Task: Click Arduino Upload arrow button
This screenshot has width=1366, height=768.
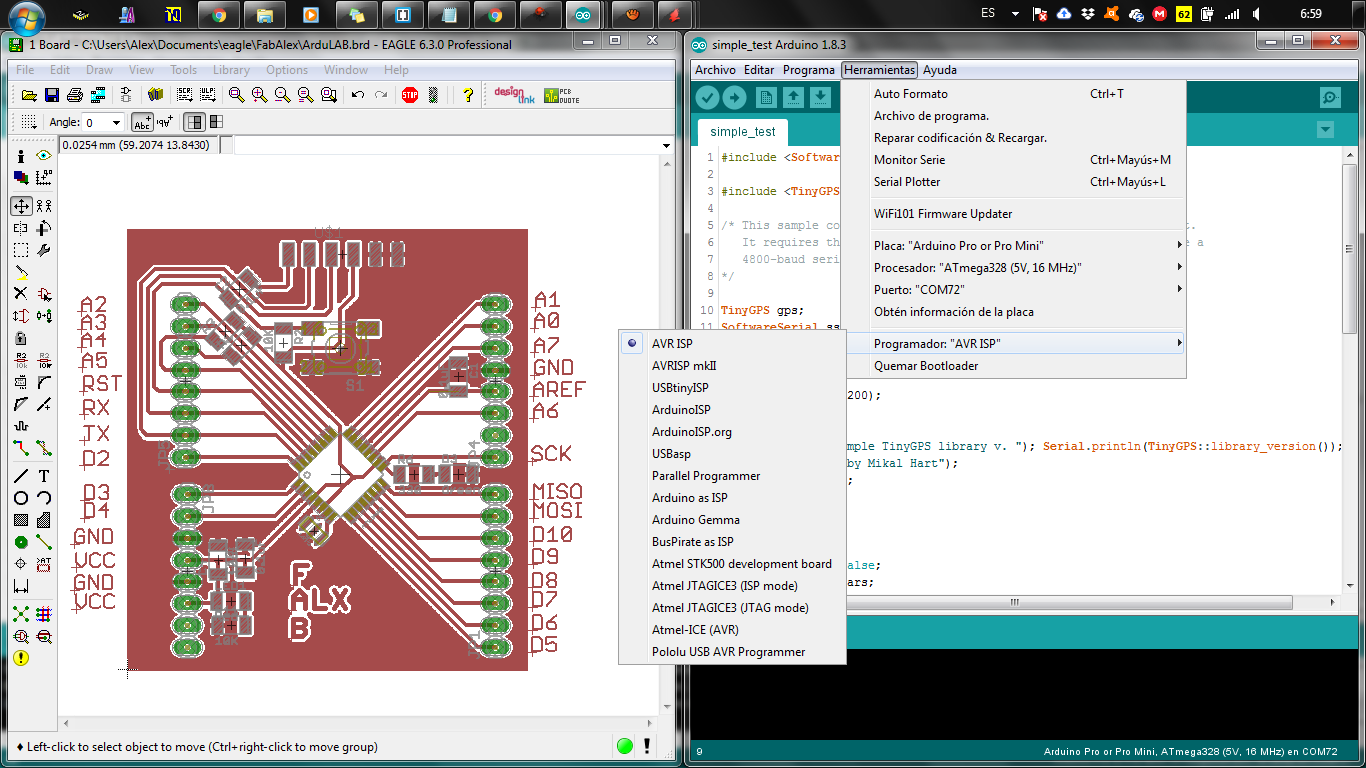Action: [x=734, y=97]
